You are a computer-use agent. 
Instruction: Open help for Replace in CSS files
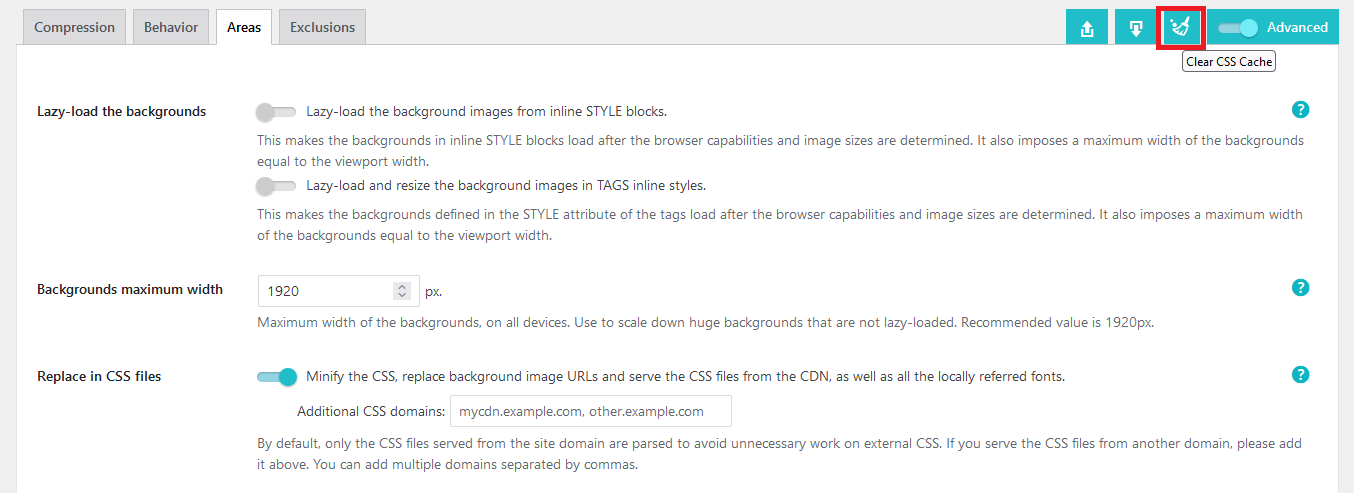tap(1300, 375)
